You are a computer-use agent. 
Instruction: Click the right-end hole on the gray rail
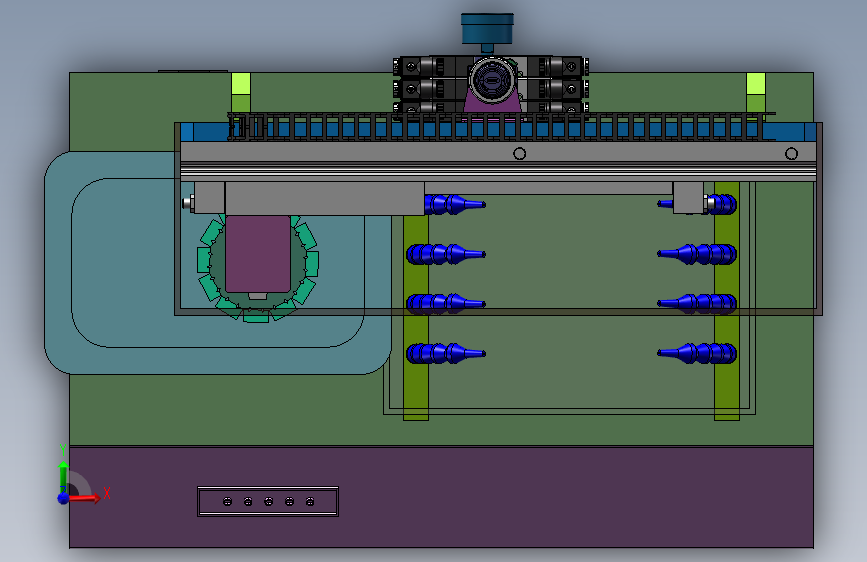[x=791, y=153]
